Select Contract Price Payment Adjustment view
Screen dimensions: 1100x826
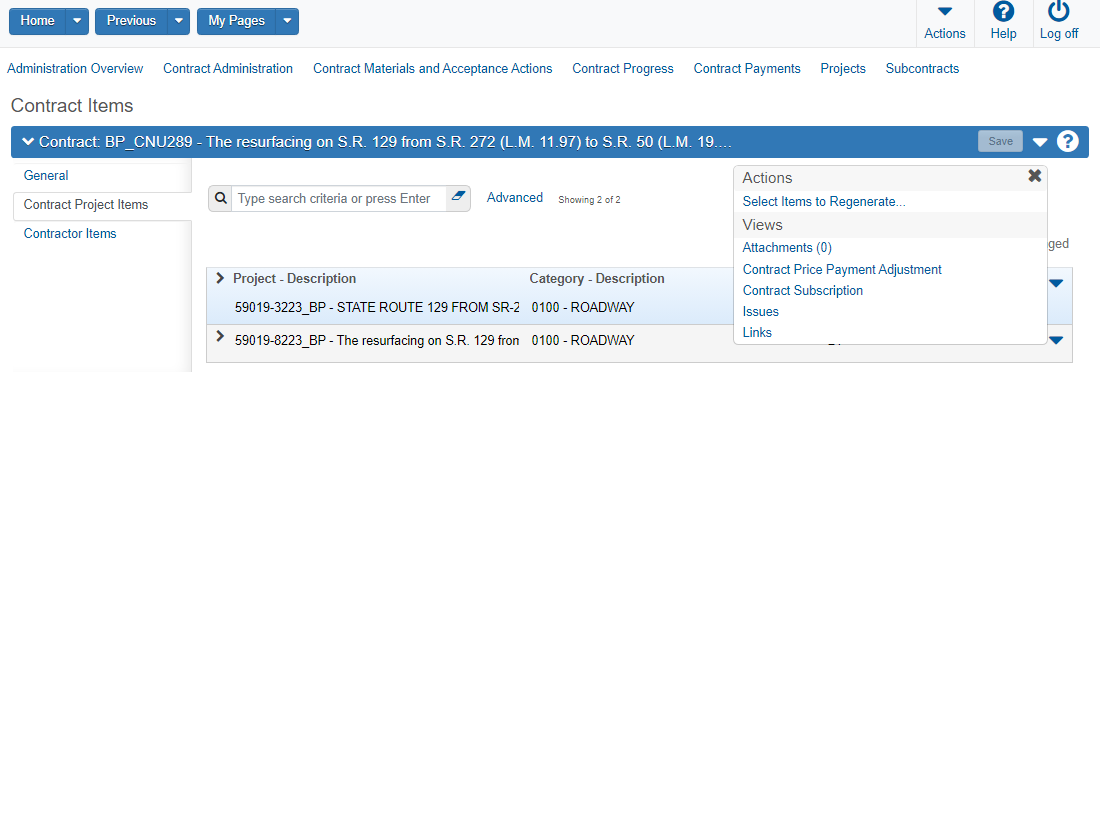click(x=842, y=269)
